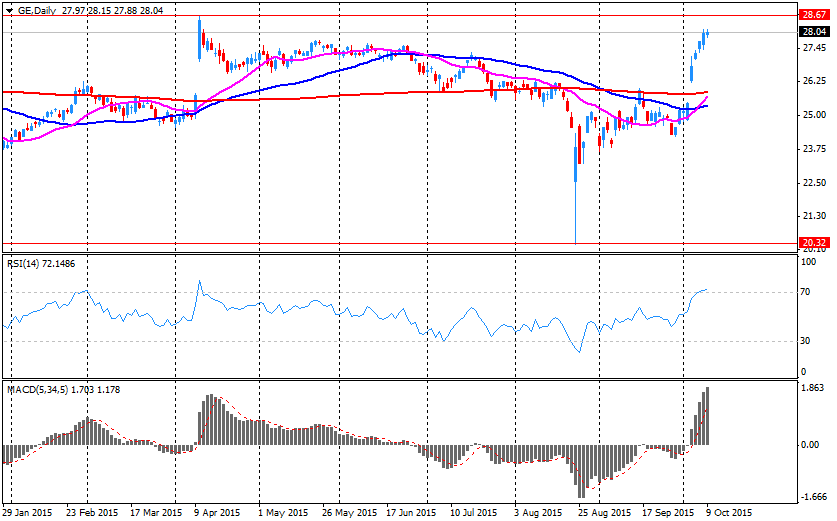Click the 23 Feb 2015 date label
837x521 pixels.
(92, 512)
